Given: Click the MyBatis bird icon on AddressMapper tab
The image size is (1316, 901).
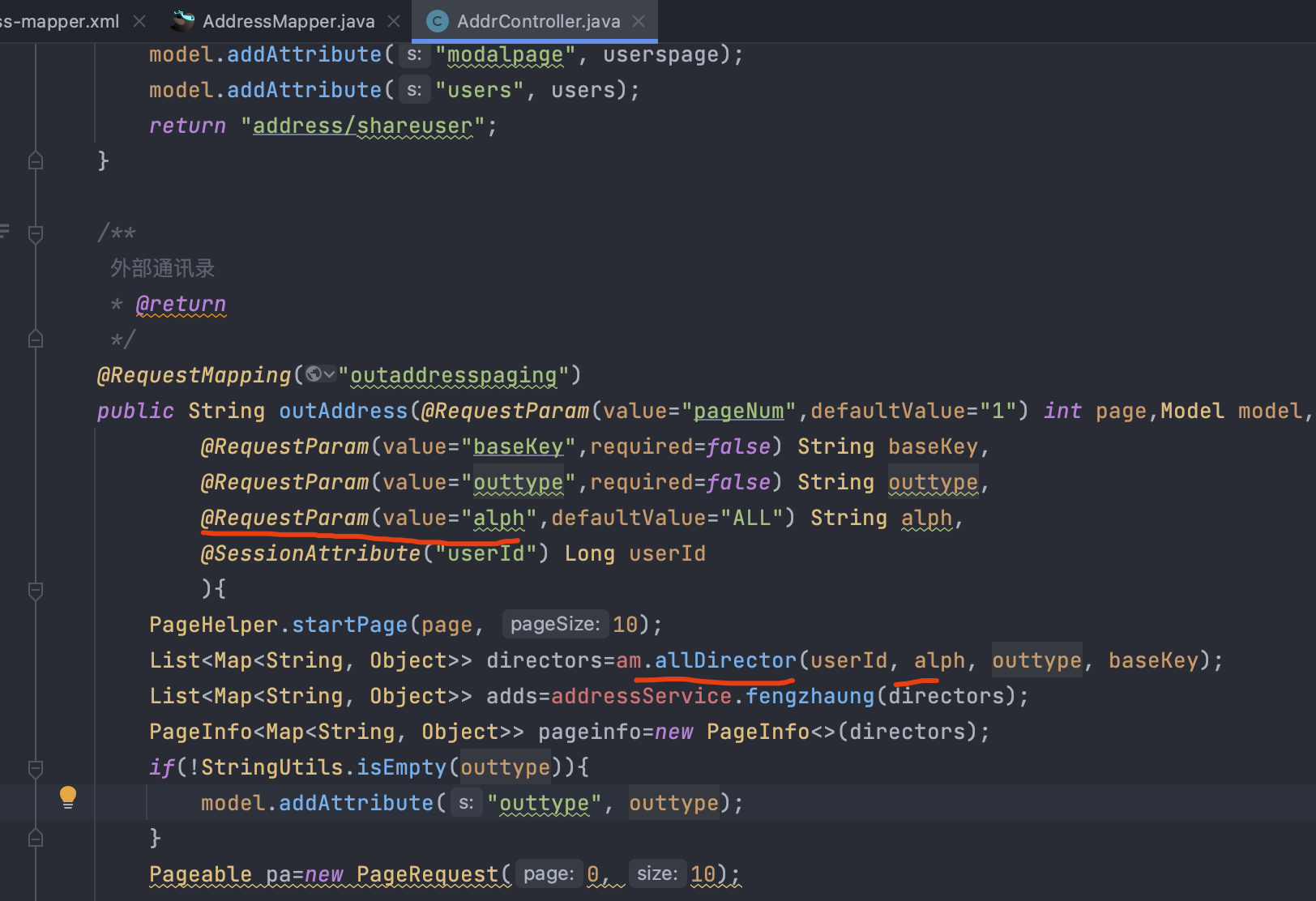Looking at the screenshot, I should 184,21.
